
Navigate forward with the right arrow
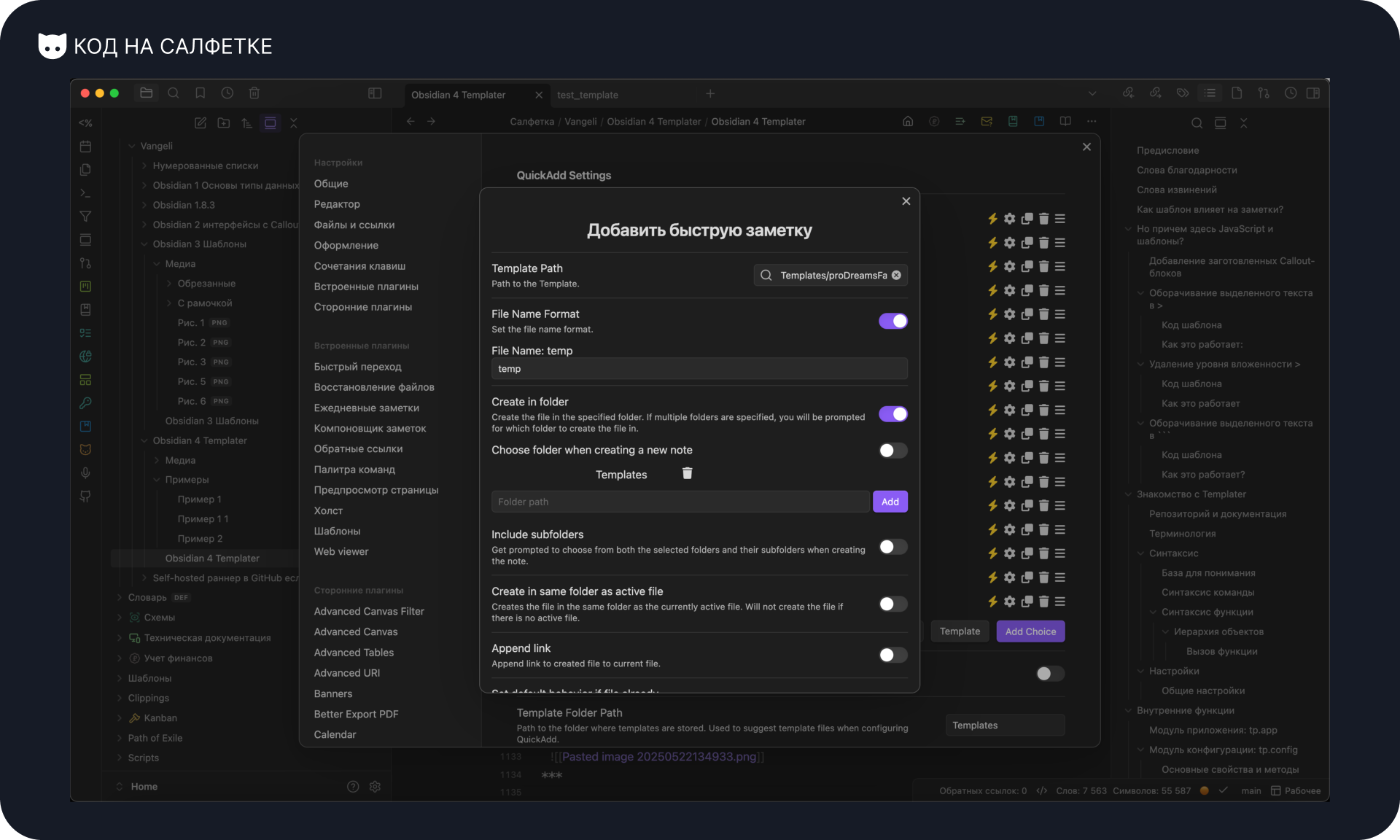tap(432, 122)
